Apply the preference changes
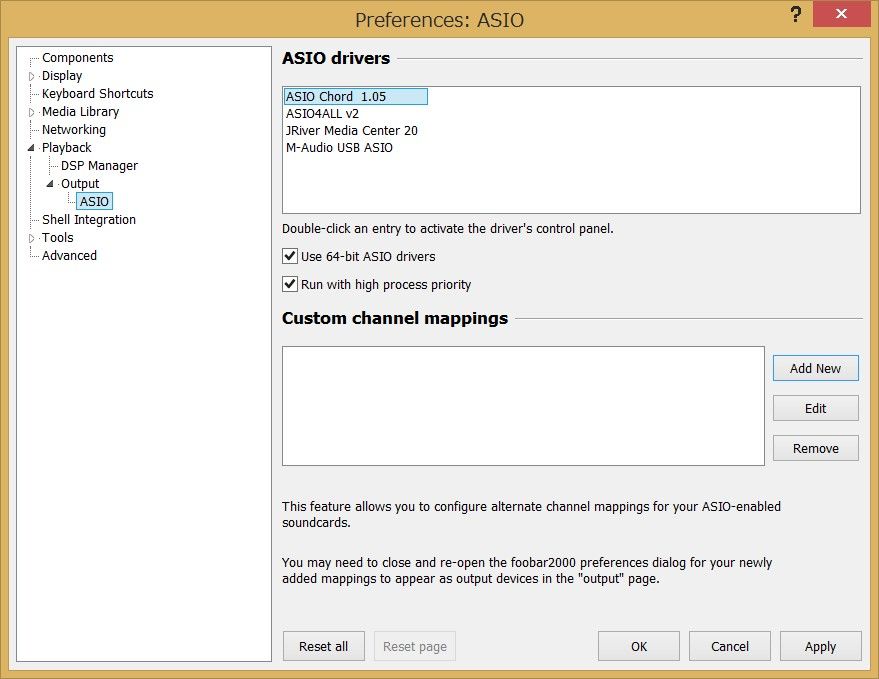 (820, 646)
